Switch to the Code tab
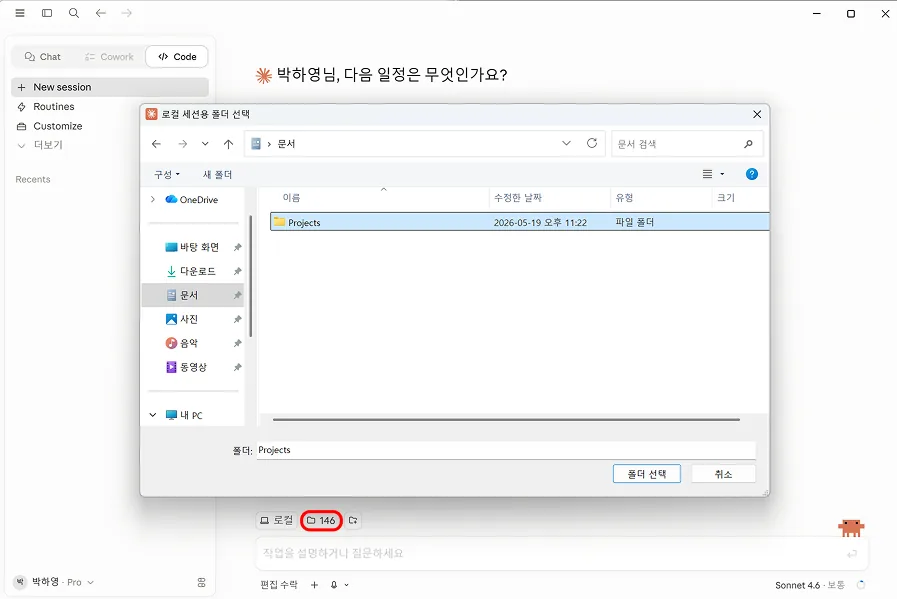 click(x=177, y=57)
